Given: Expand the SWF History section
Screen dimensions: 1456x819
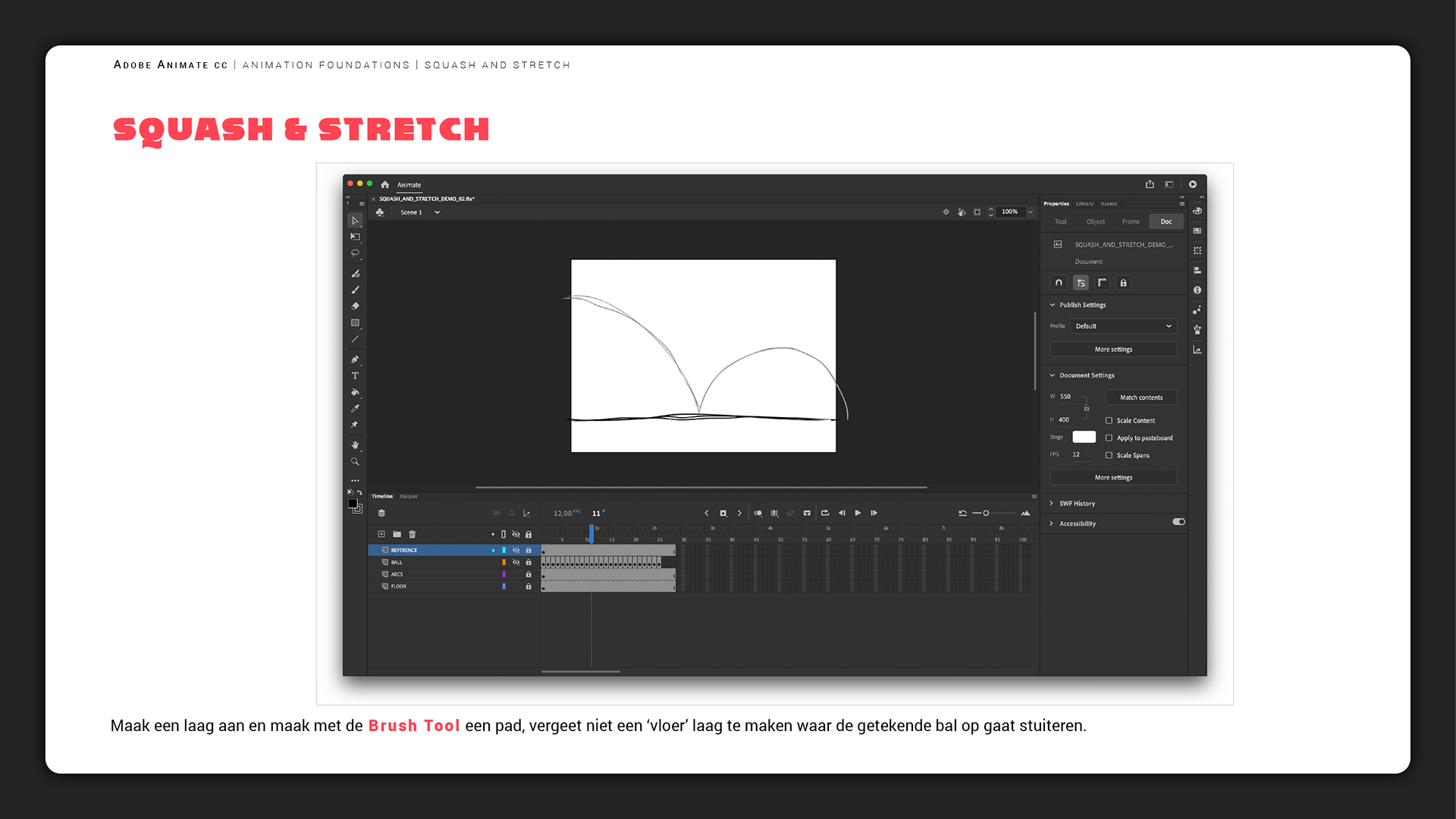Looking at the screenshot, I should pyautogui.click(x=1076, y=504).
